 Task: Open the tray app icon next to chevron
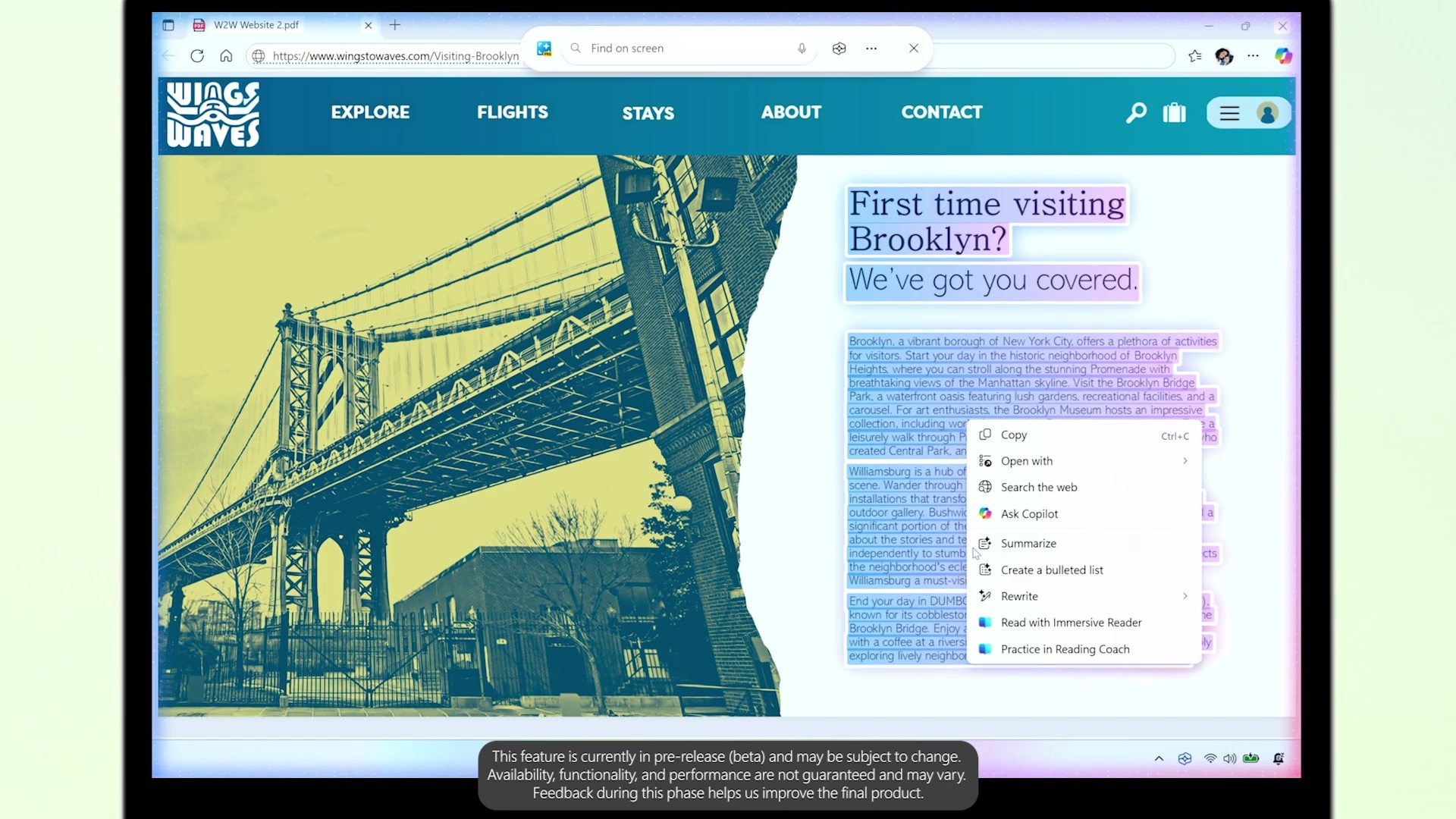click(x=1185, y=758)
